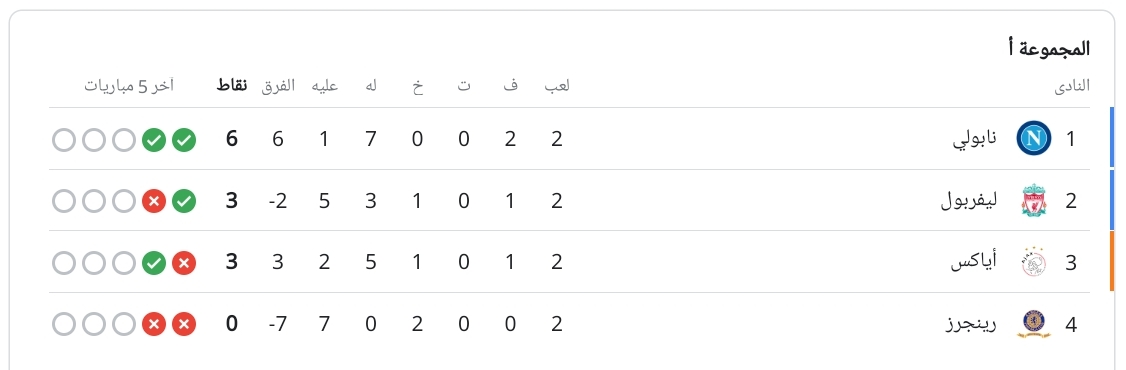Click the Liverpool club crest
Screen dimensions: 1126x370
coord(1033,200)
